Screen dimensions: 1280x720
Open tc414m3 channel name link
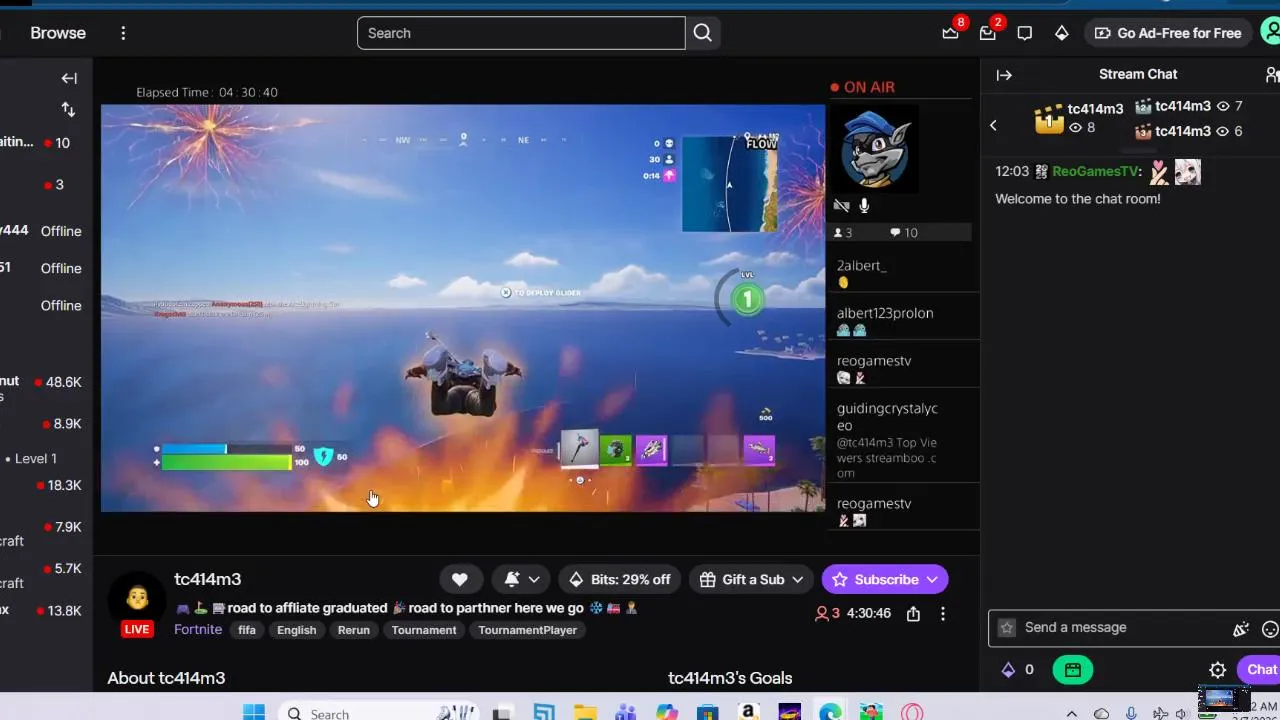[207, 579]
